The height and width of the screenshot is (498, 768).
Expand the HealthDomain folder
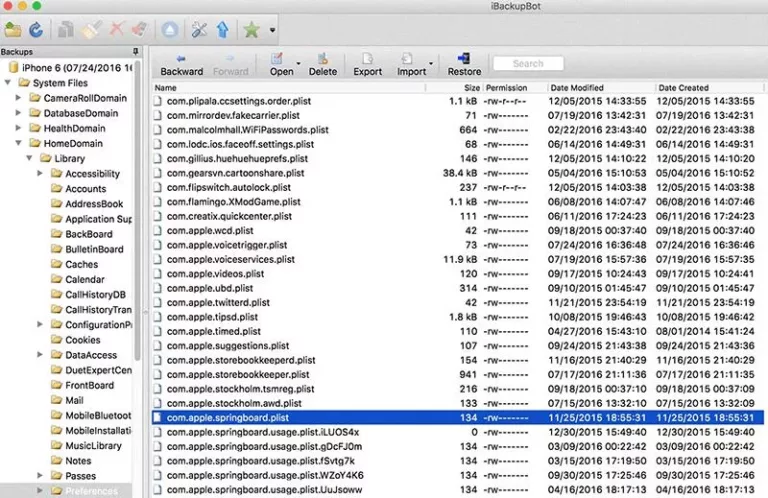pos(18,128)
